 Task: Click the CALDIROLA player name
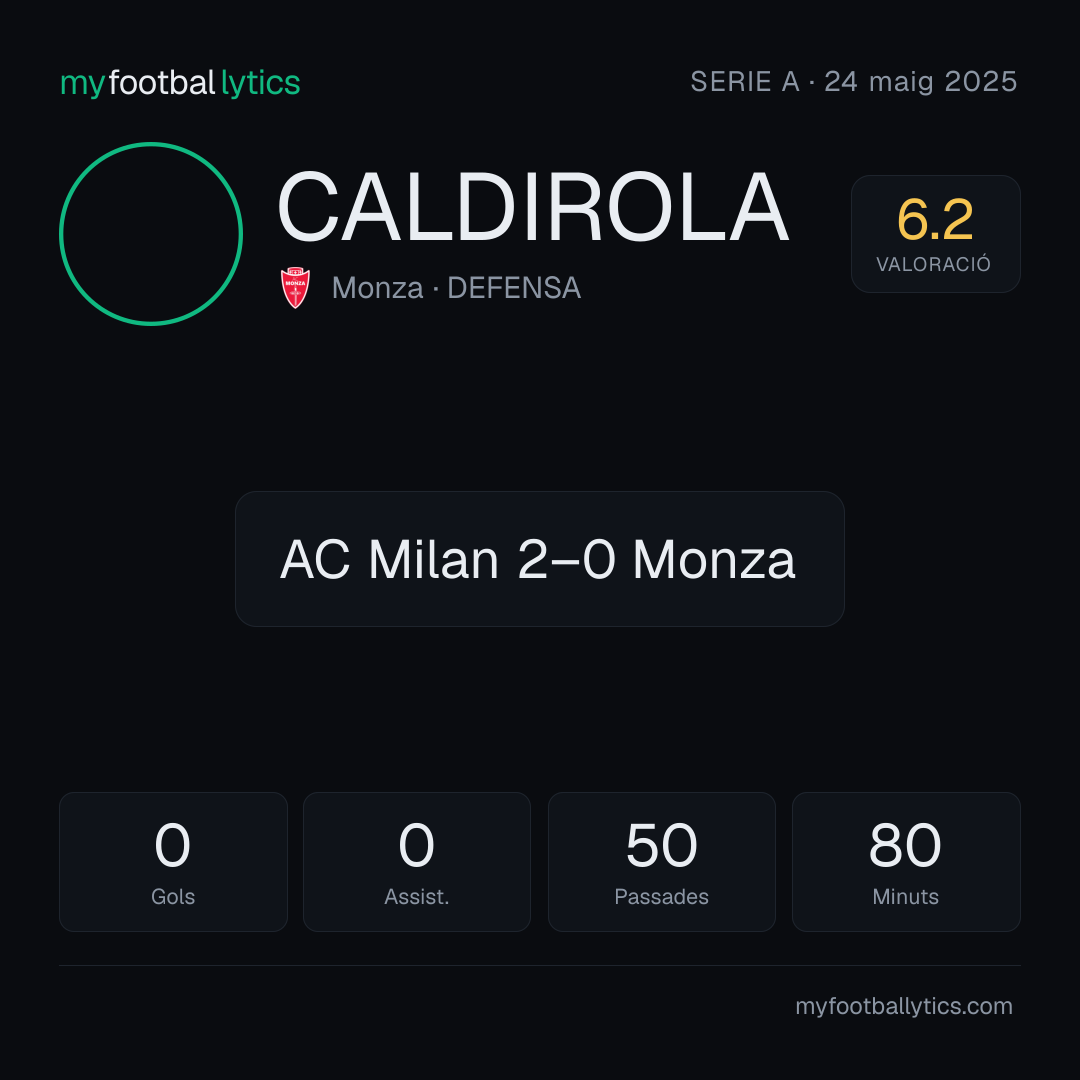532,208
